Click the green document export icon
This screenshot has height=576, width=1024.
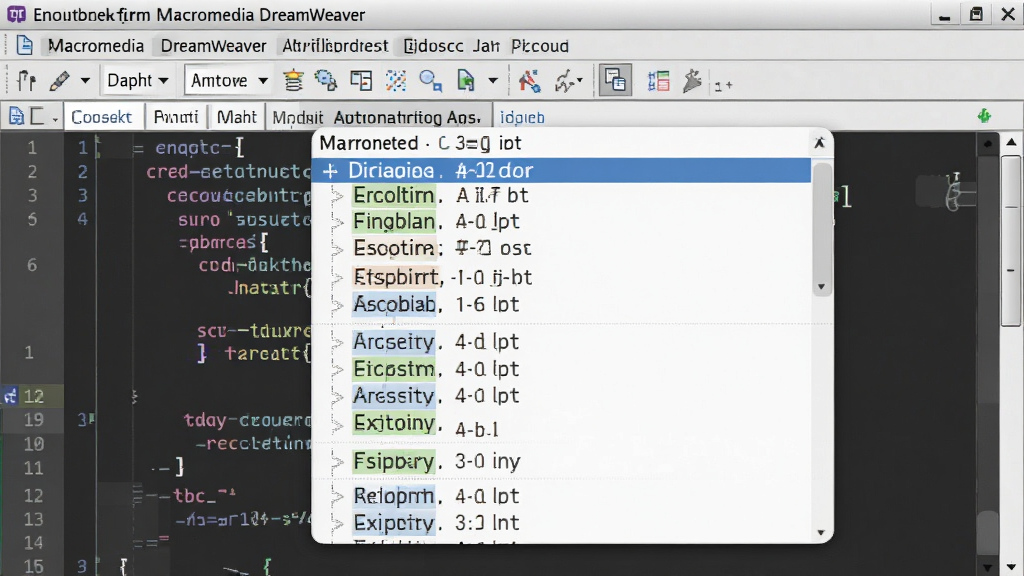point(466,81)
